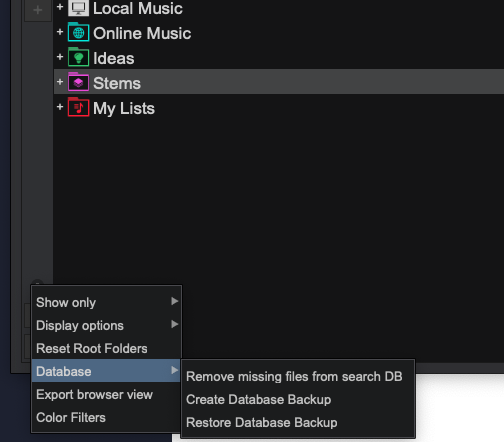Image resolution: width=504 pixels, height=442 pixels.
Task: Expand the My Lists folder node
Action: 60,107
